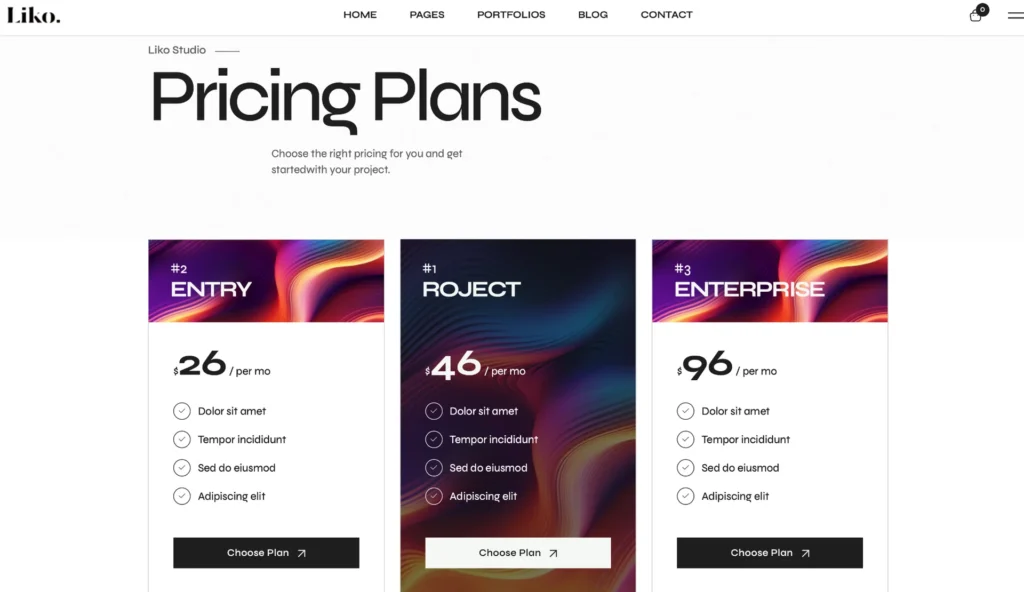Click check icon beside Entry's Sed do eiusmod
This screenshot has height=592, width=1024.
click(182, 467)
